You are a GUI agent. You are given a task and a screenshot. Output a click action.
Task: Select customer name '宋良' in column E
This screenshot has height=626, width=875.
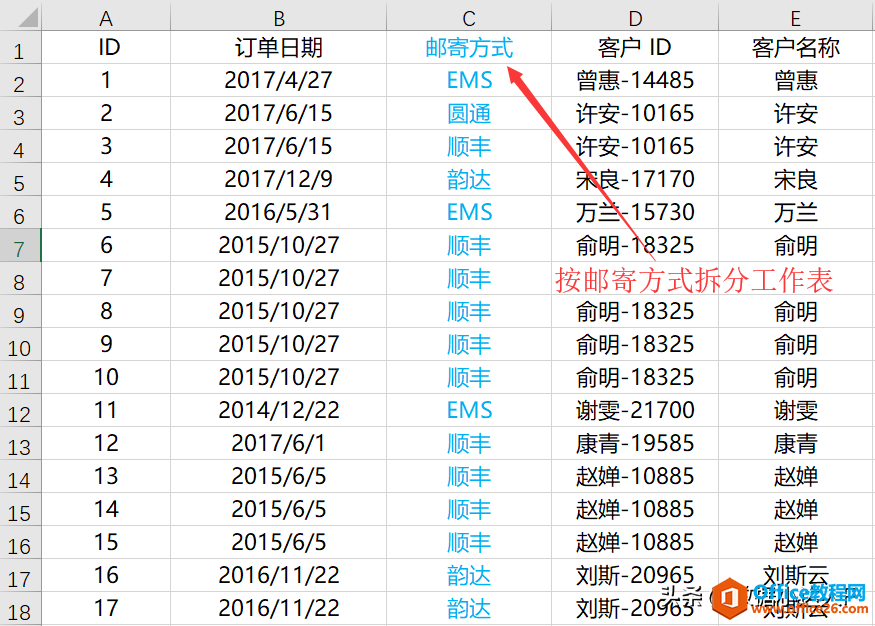[796, 179]
